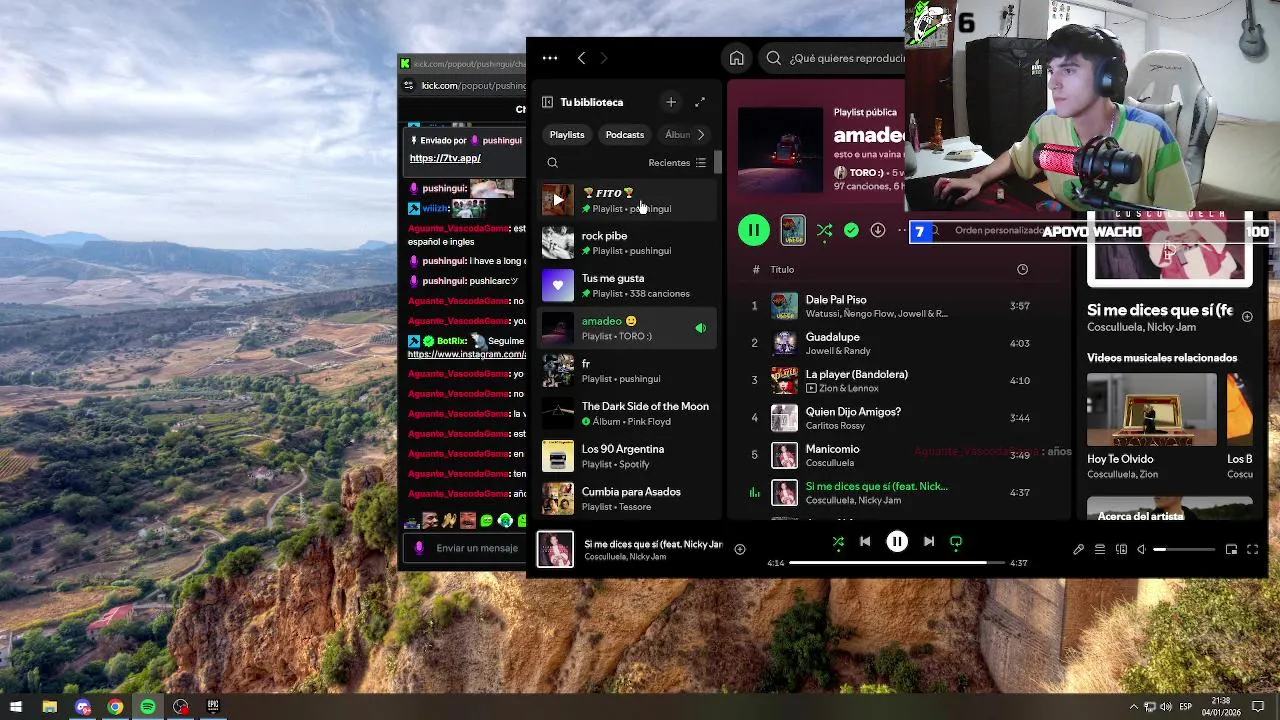The width and height of the screenshot is (1280, 720).
Task: Download the playlist with the download icon
Action: (x=877, y=230)
